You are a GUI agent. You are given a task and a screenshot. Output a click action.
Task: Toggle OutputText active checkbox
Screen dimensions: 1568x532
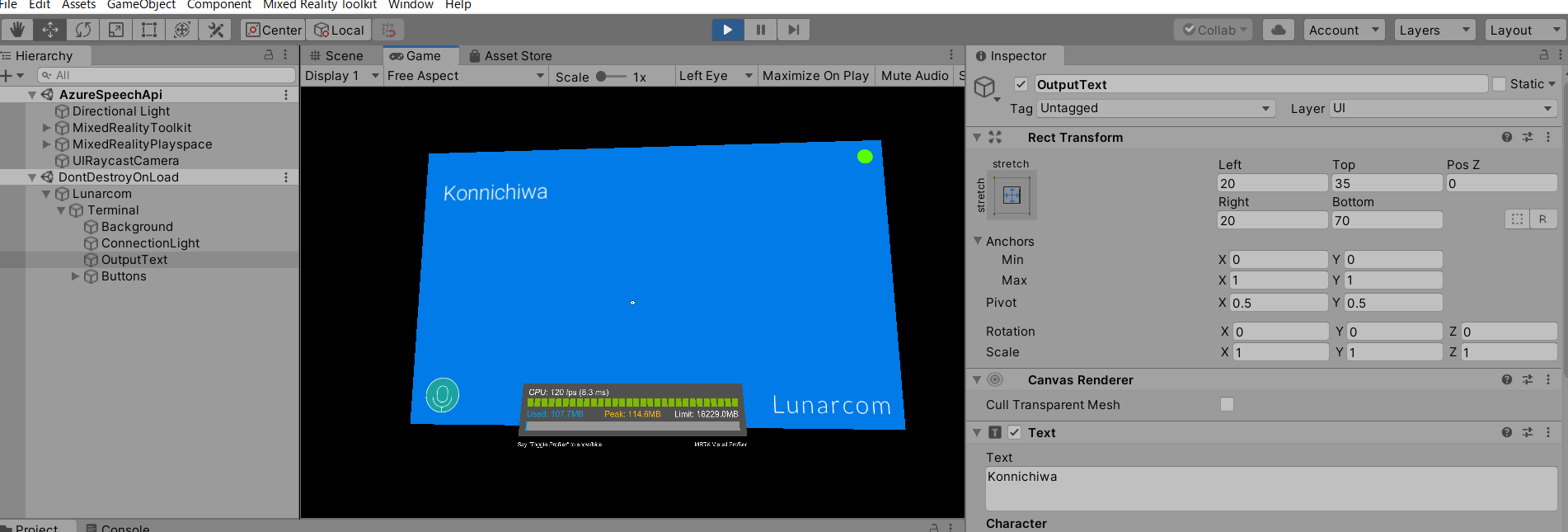tap(1021, 84)
